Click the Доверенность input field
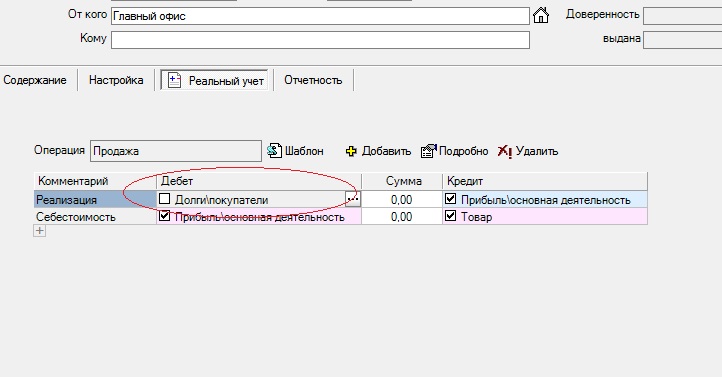Image resolution: width=722 pixels, height=377 pixels. [682, 16]
